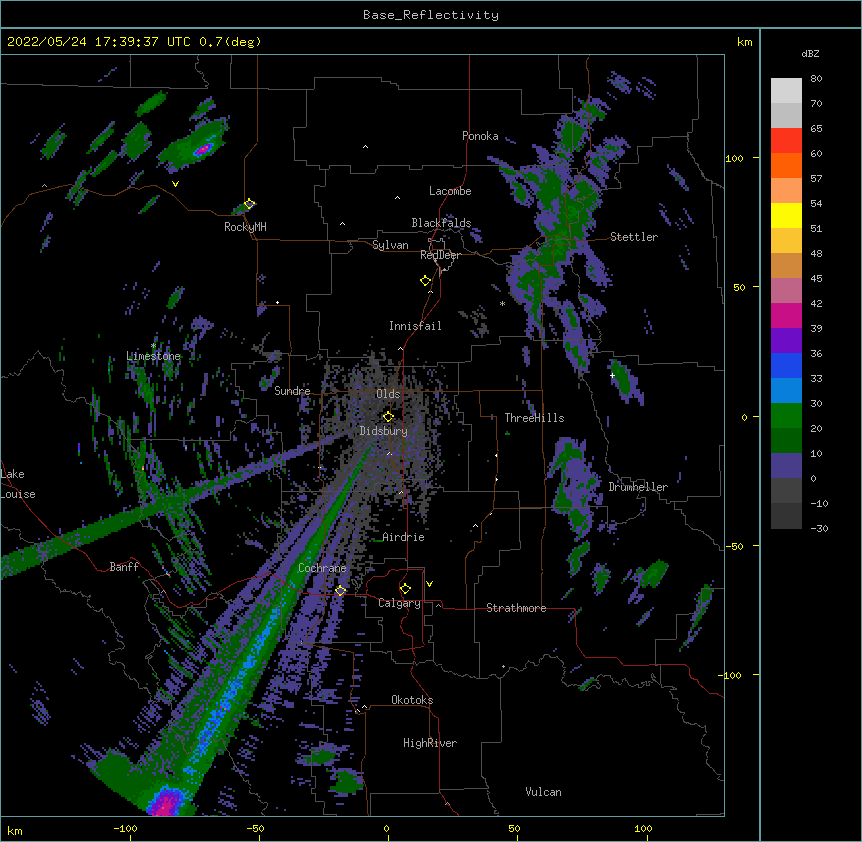This screenshot has width=862, height=842.
Task: Click the Calgary city label
Action: tap(399, 603)
